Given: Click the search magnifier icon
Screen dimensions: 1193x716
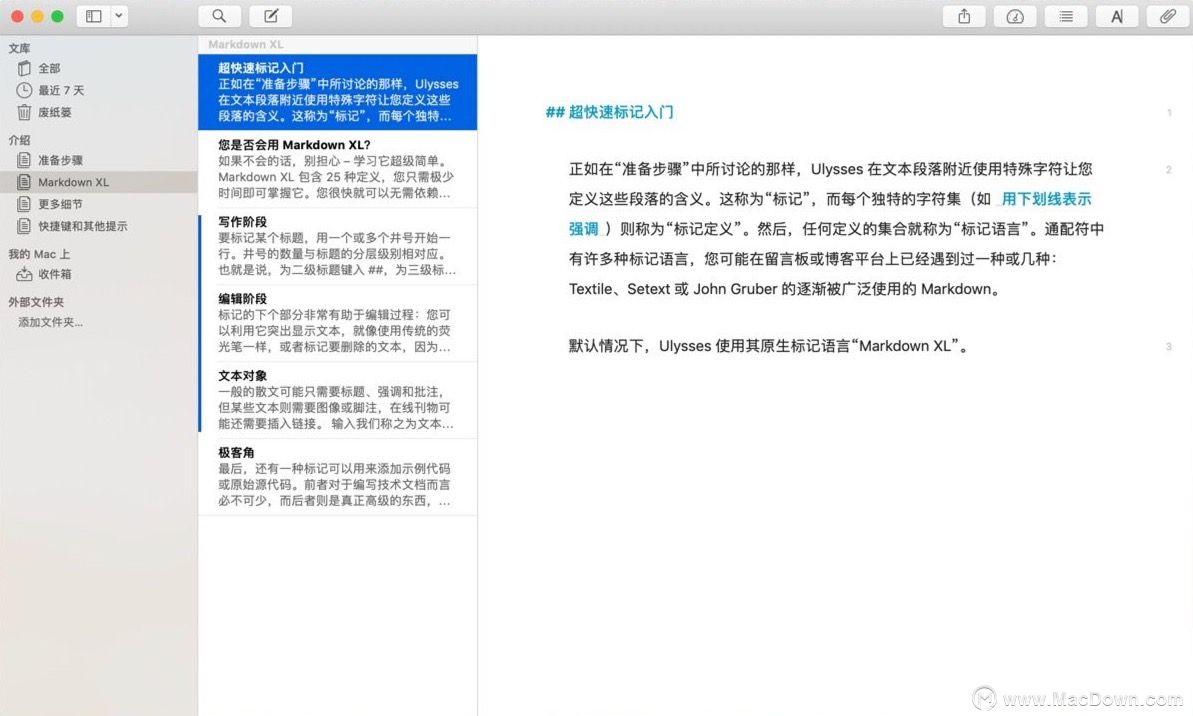Looking at the screenshot, I should click(219, 16).
